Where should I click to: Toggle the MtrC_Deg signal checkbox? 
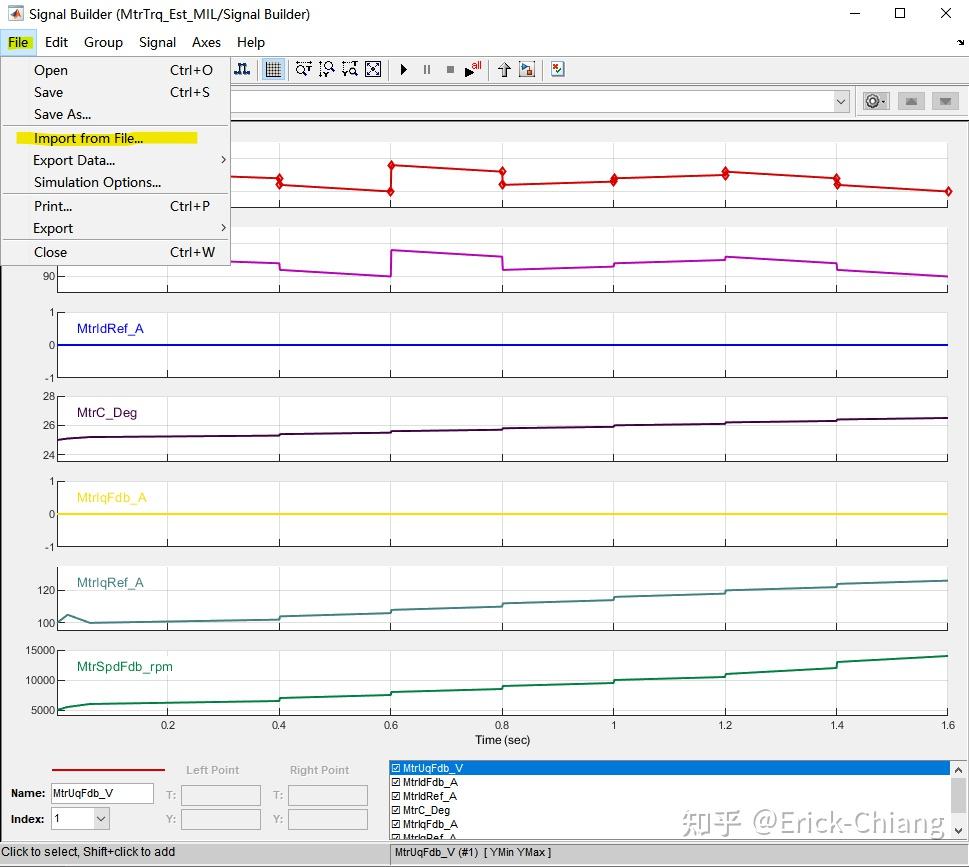tap(396, 810)
